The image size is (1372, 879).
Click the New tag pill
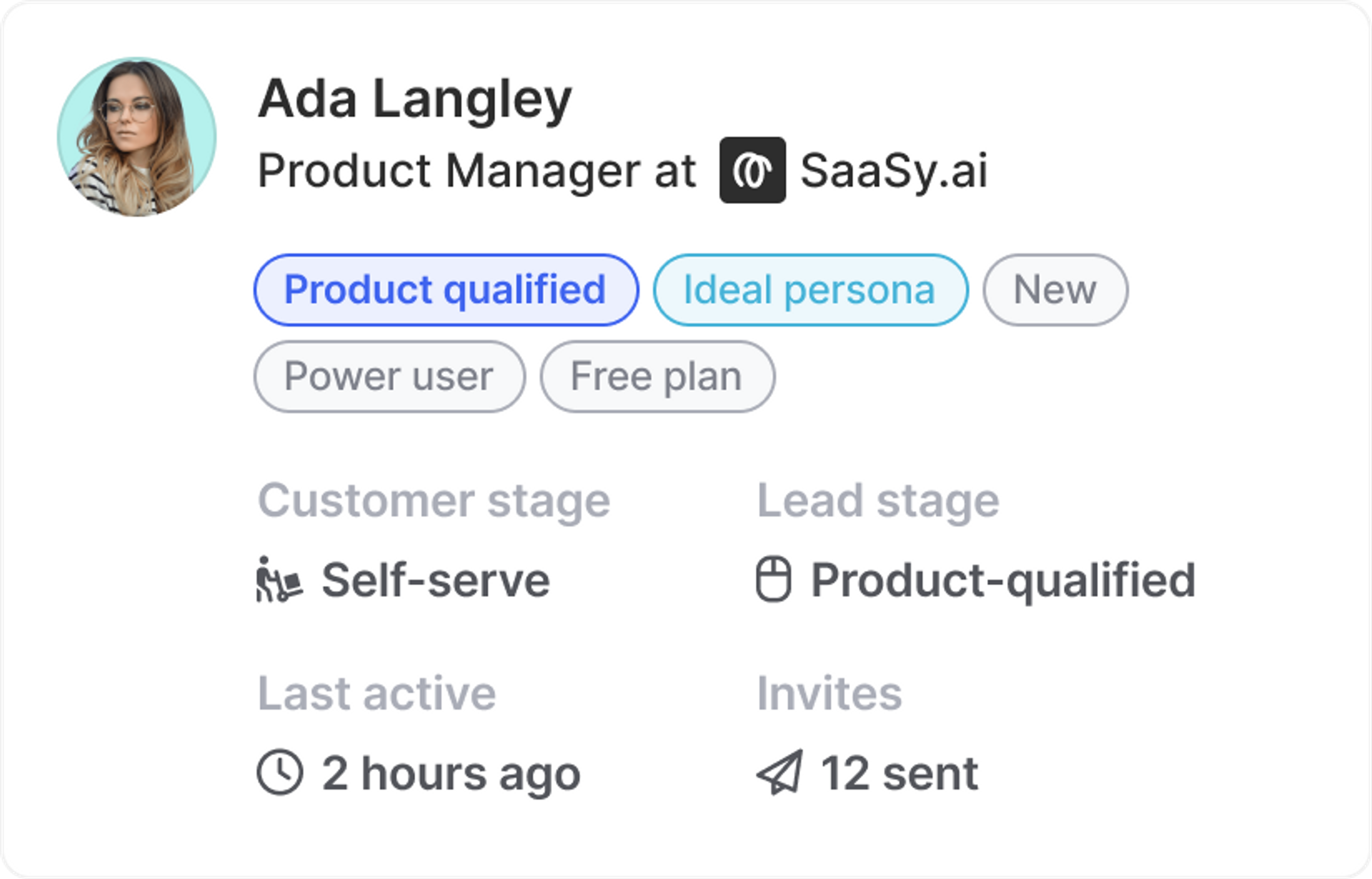1055,290
